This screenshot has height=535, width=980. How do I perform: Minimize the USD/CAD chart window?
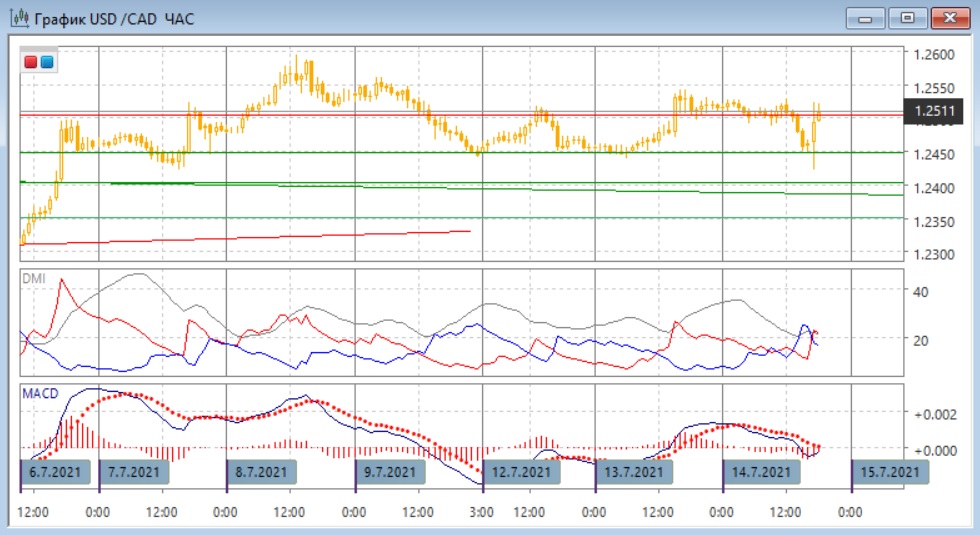click(866, 18)
